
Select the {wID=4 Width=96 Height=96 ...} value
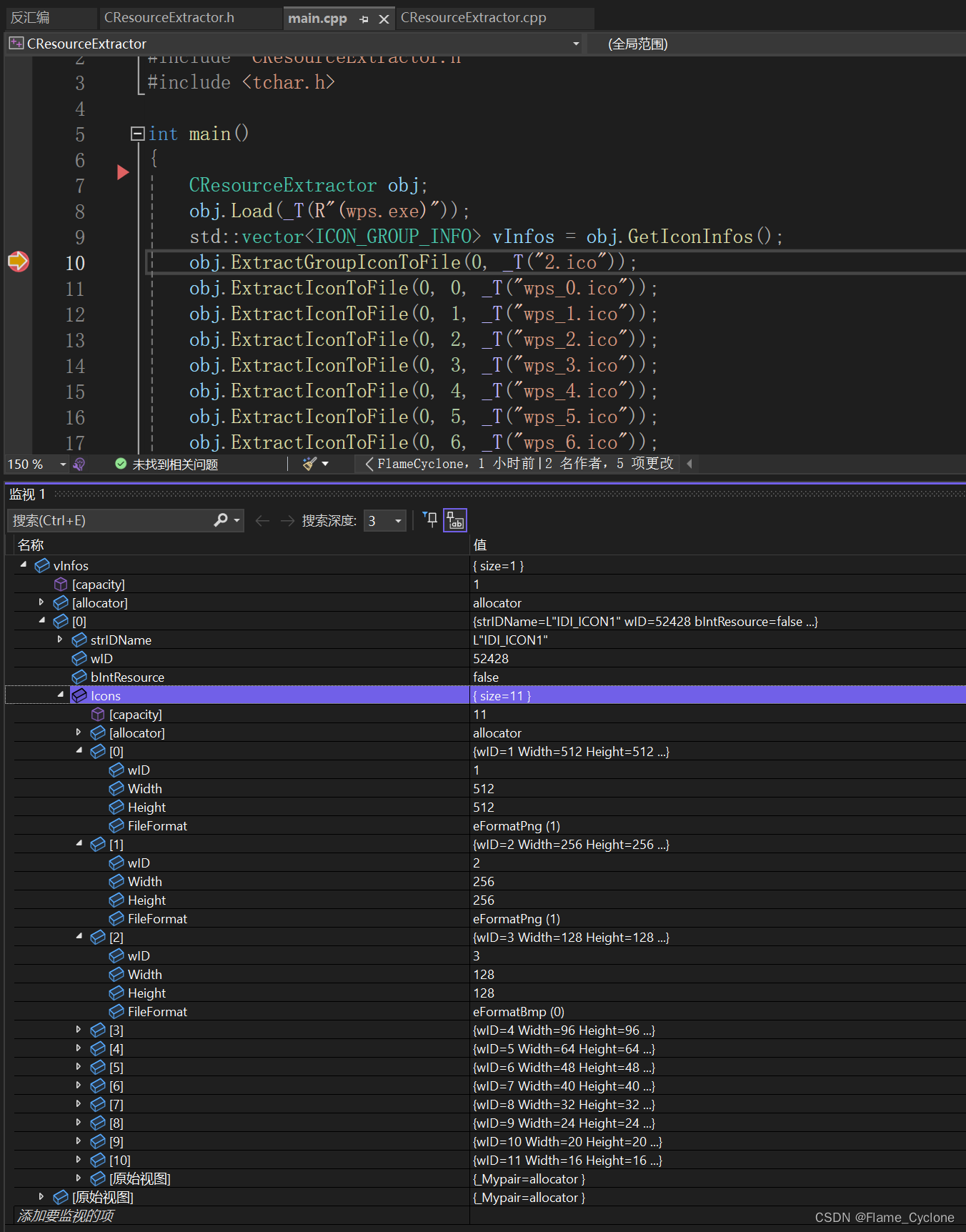564,1030
